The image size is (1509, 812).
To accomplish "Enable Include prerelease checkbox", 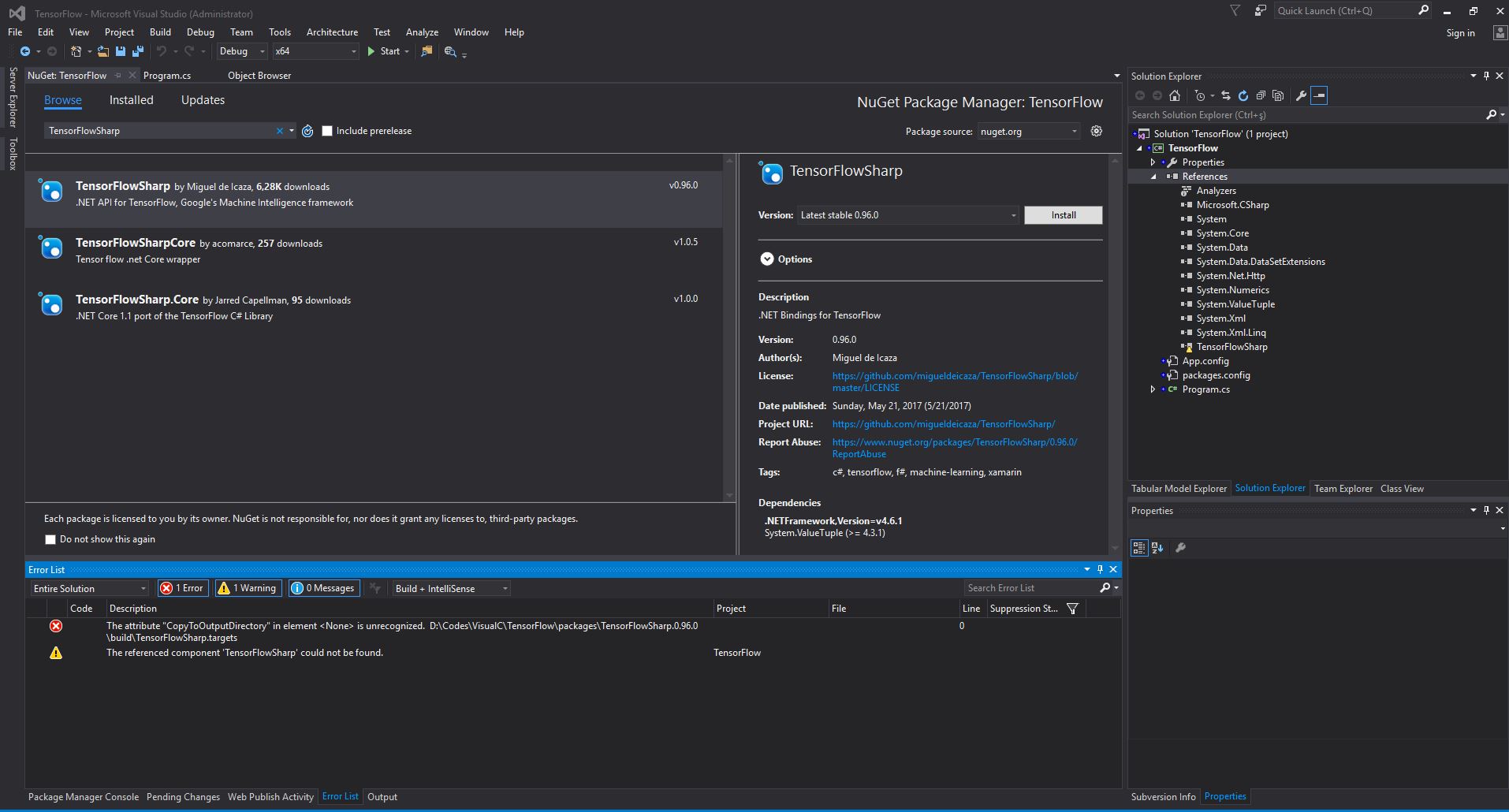I will (x=327, y=131).
